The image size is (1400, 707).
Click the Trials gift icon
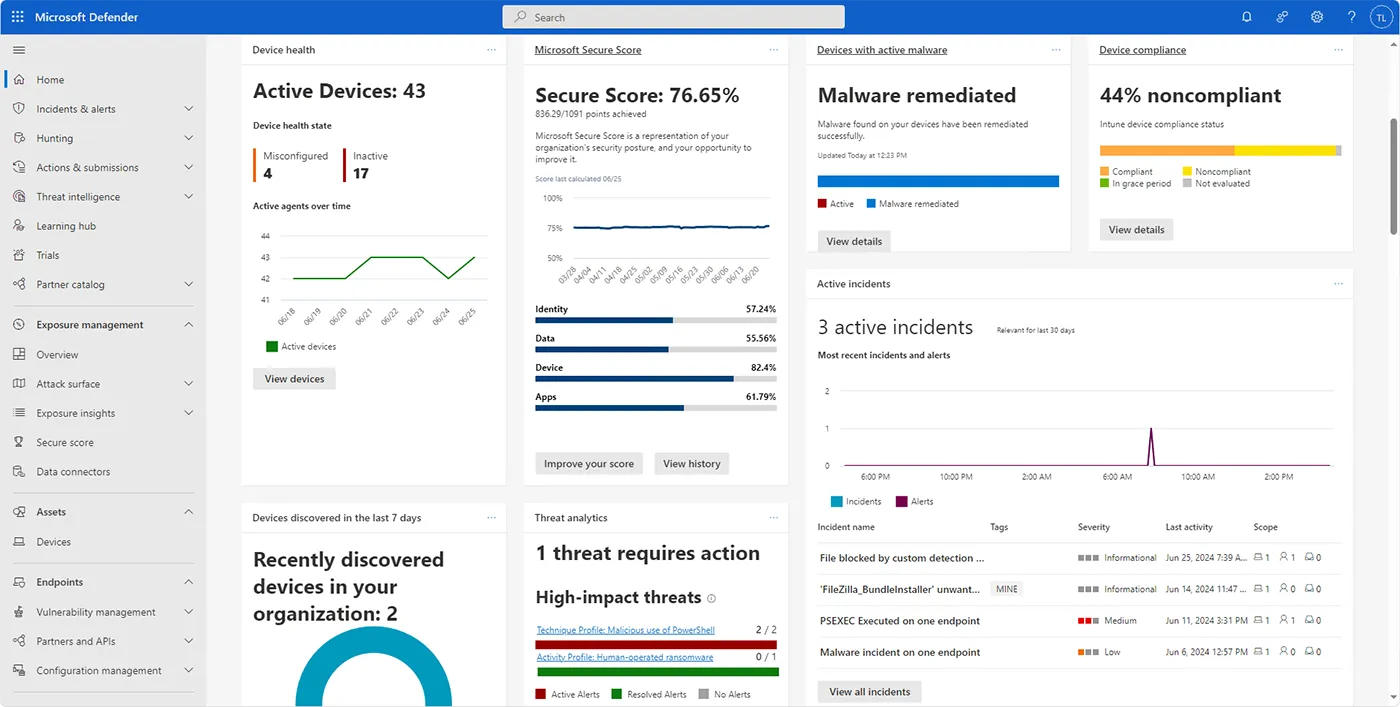19,255
